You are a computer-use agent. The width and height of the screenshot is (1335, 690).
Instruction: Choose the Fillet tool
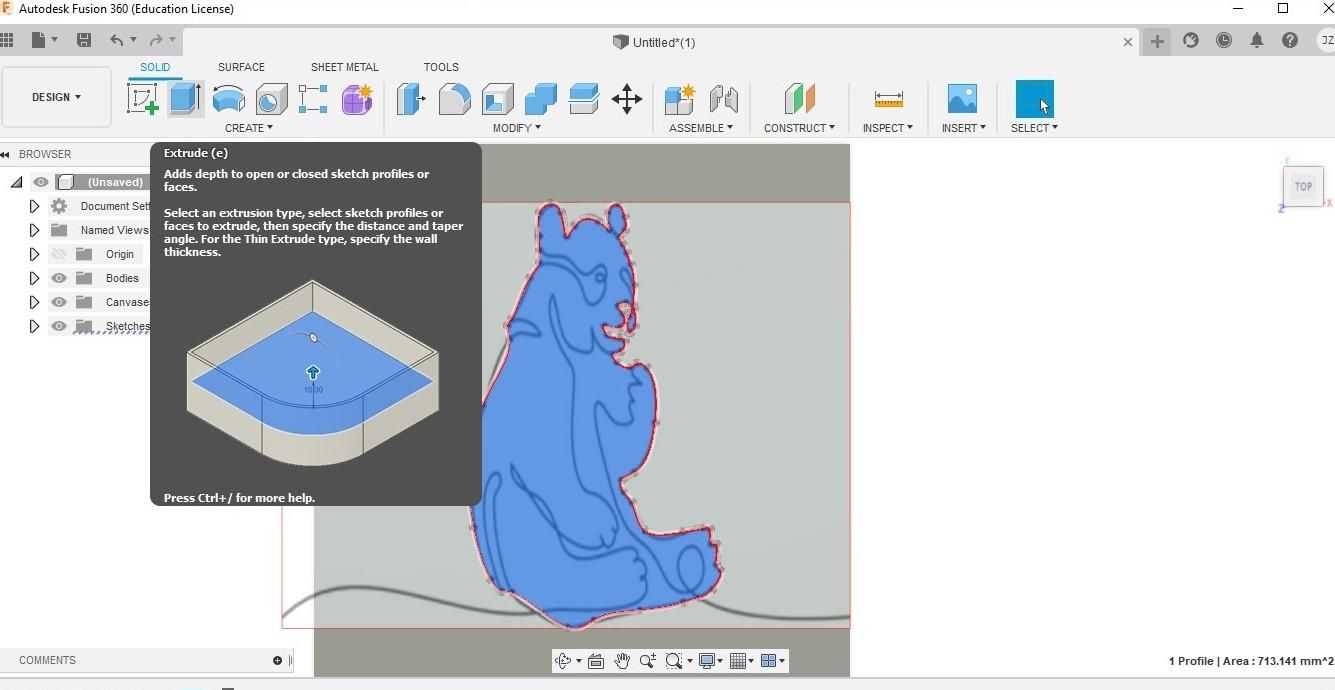[454, 99]
